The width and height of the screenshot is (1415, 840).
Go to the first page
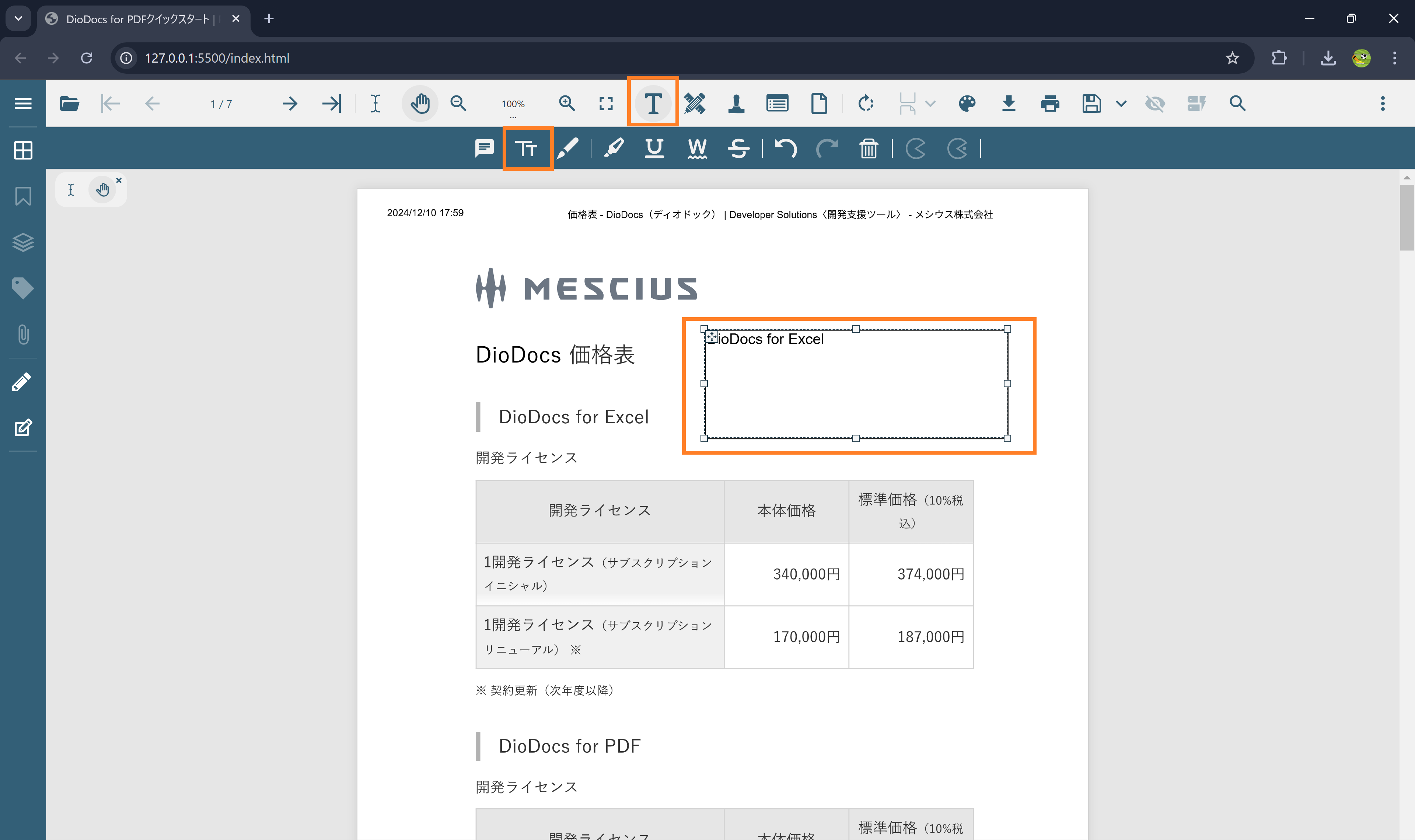click(111, 104)
